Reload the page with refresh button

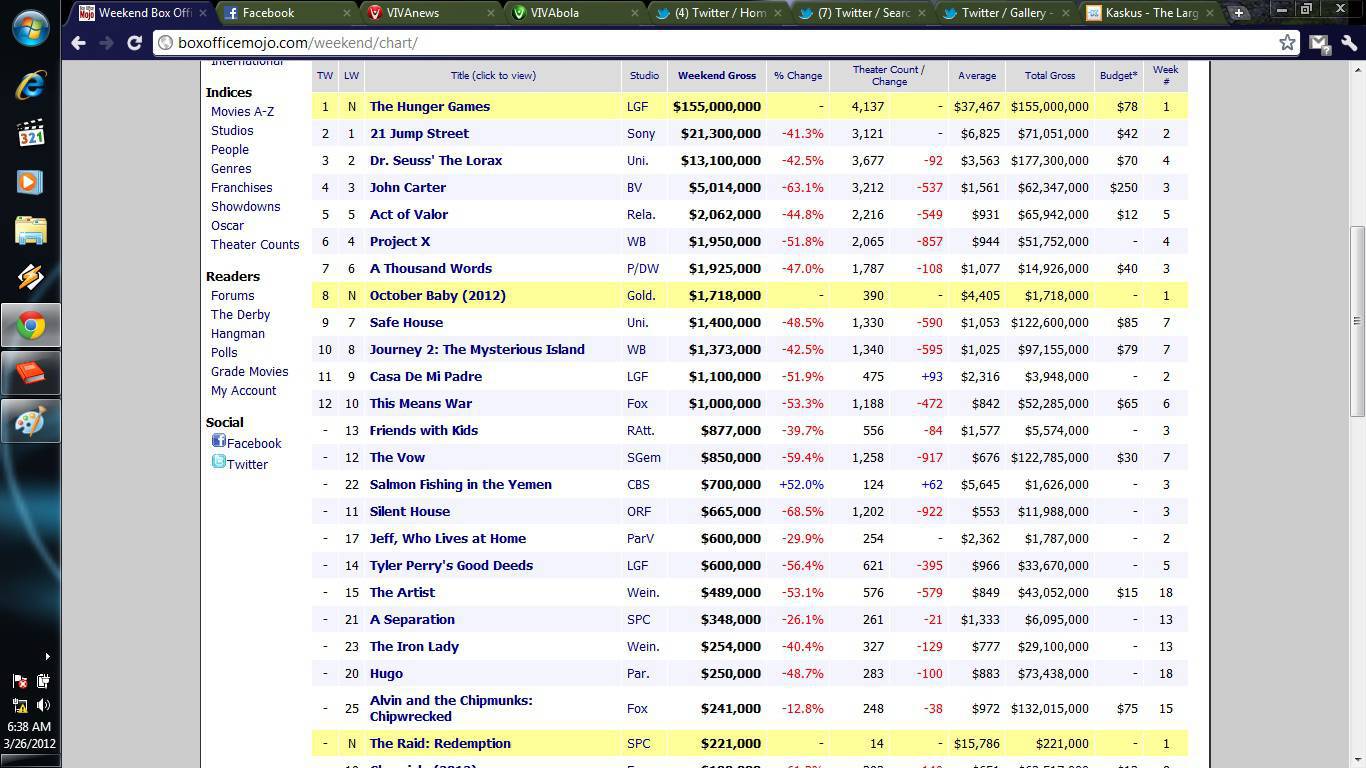[x=134, y=43]
